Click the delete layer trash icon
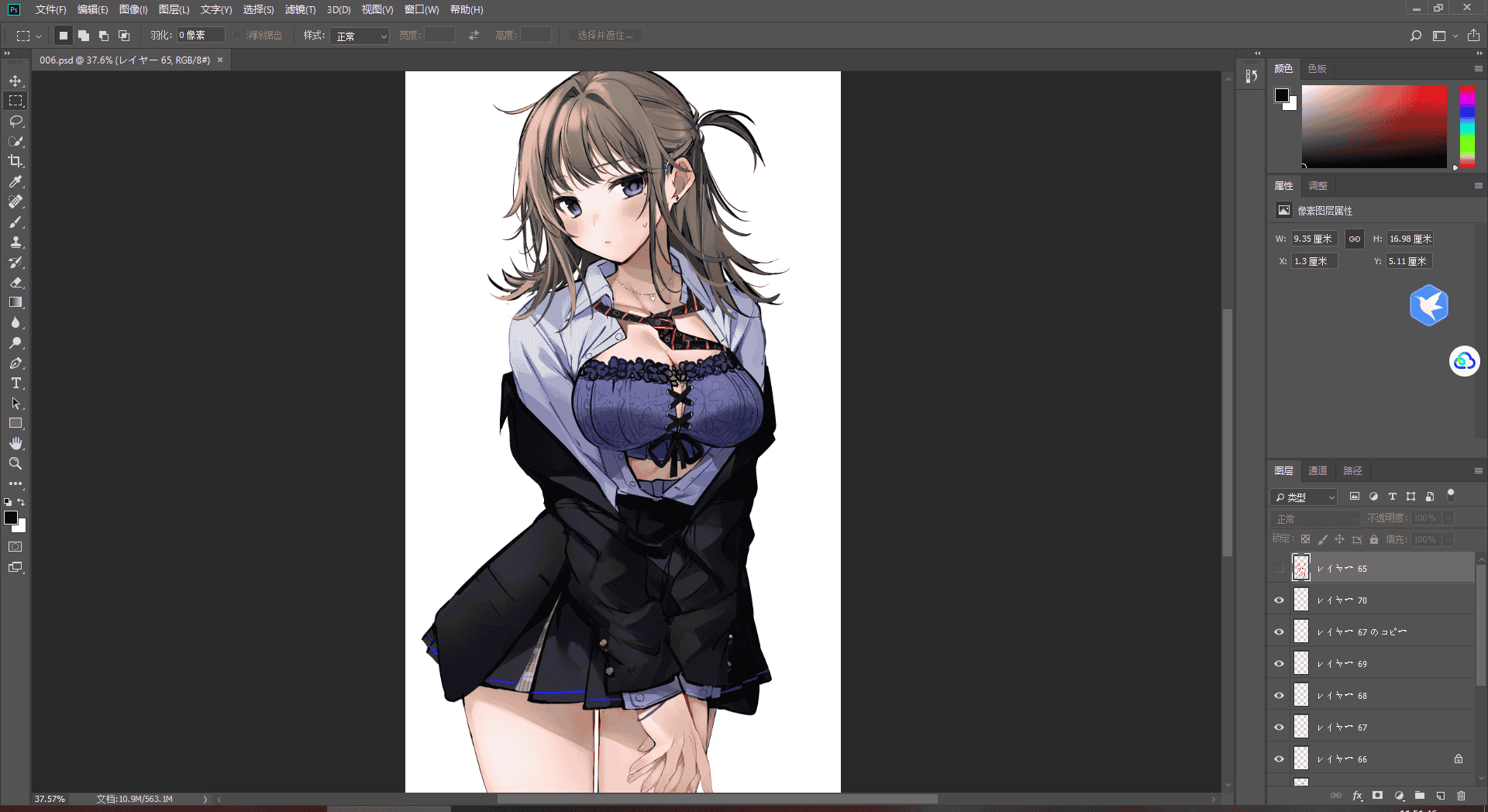 click(1461, 796)
